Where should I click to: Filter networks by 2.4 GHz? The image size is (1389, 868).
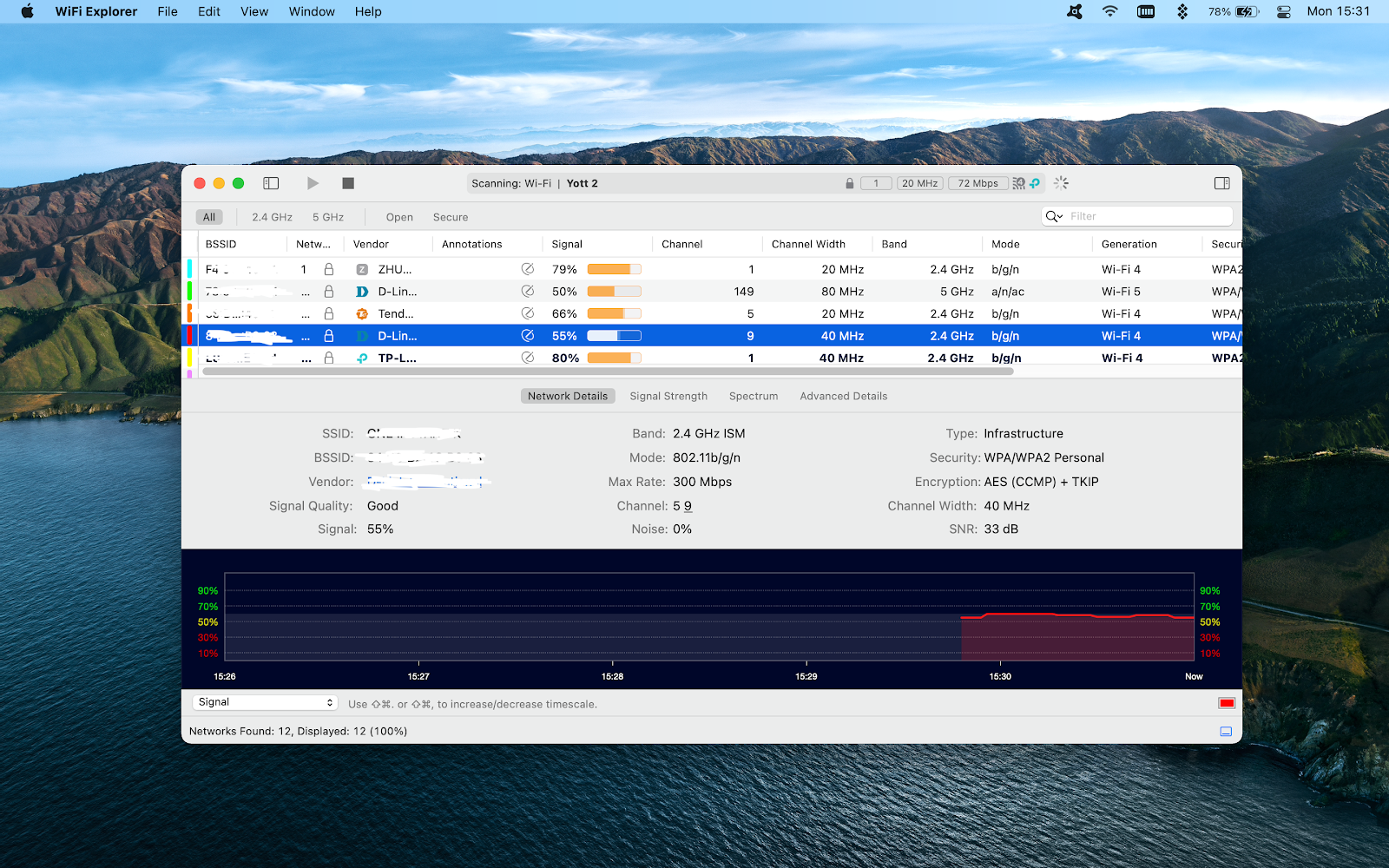[272, 217]
